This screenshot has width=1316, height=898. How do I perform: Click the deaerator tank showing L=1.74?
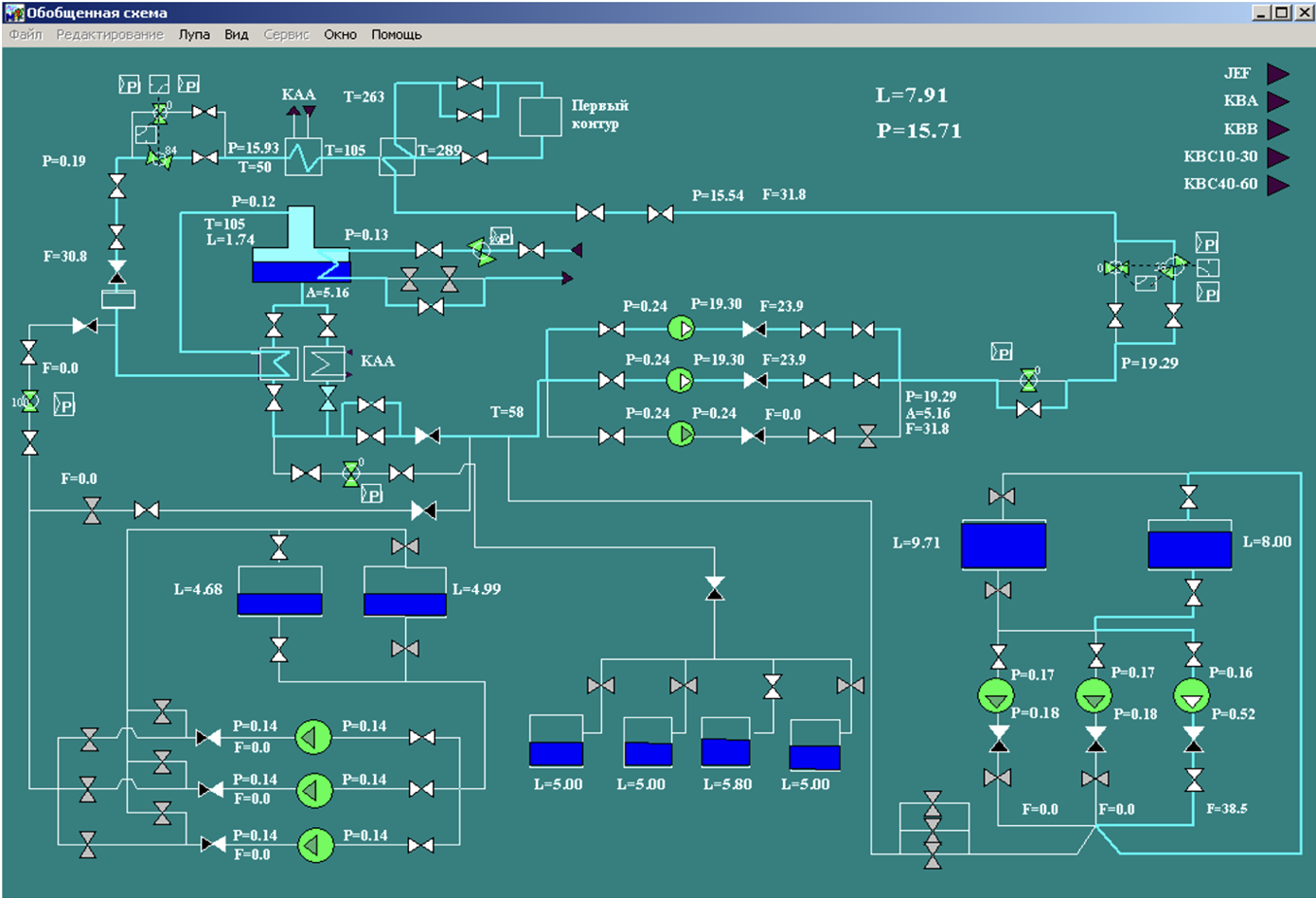pos(301,258)
